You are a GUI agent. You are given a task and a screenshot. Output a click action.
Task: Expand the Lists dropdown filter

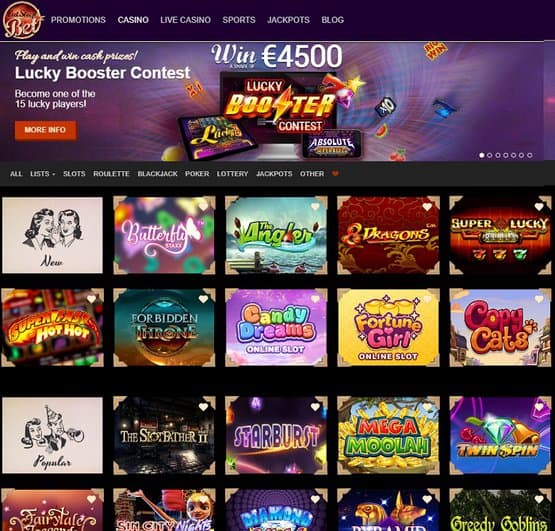point(42,174)
